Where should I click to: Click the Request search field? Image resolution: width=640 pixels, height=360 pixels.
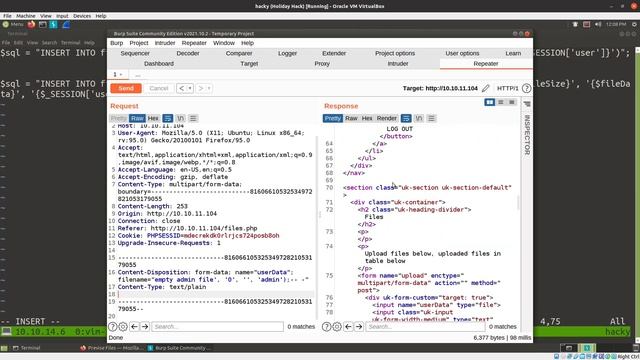(218, 327)
